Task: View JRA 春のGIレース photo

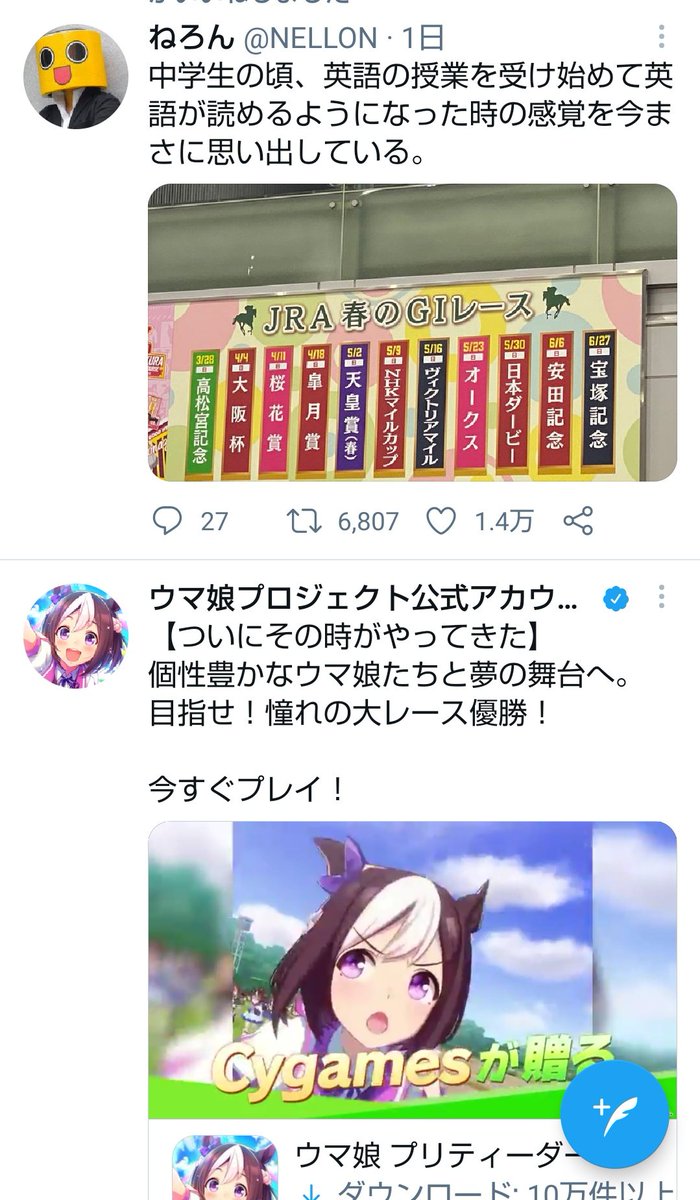Action: pyautogui.click(x=413, y=332)
